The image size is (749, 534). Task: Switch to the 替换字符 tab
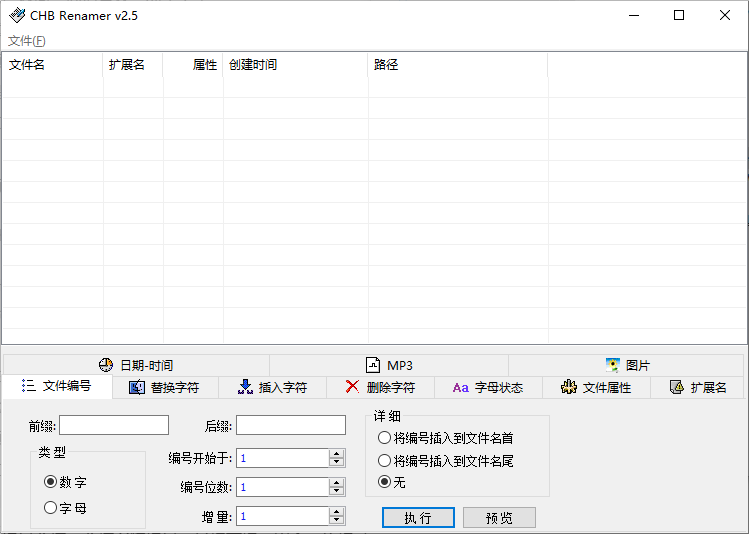click(x=165, y=387)
